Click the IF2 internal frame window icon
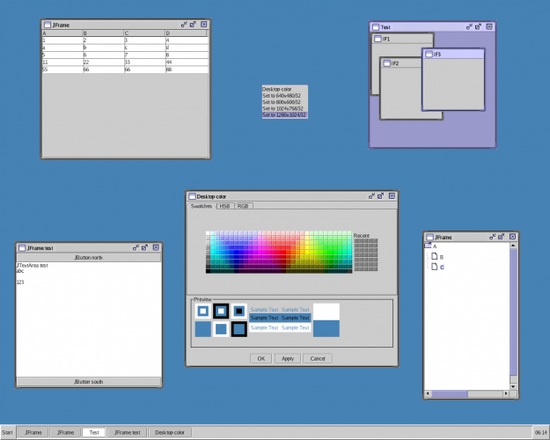 tap(387, 64)
